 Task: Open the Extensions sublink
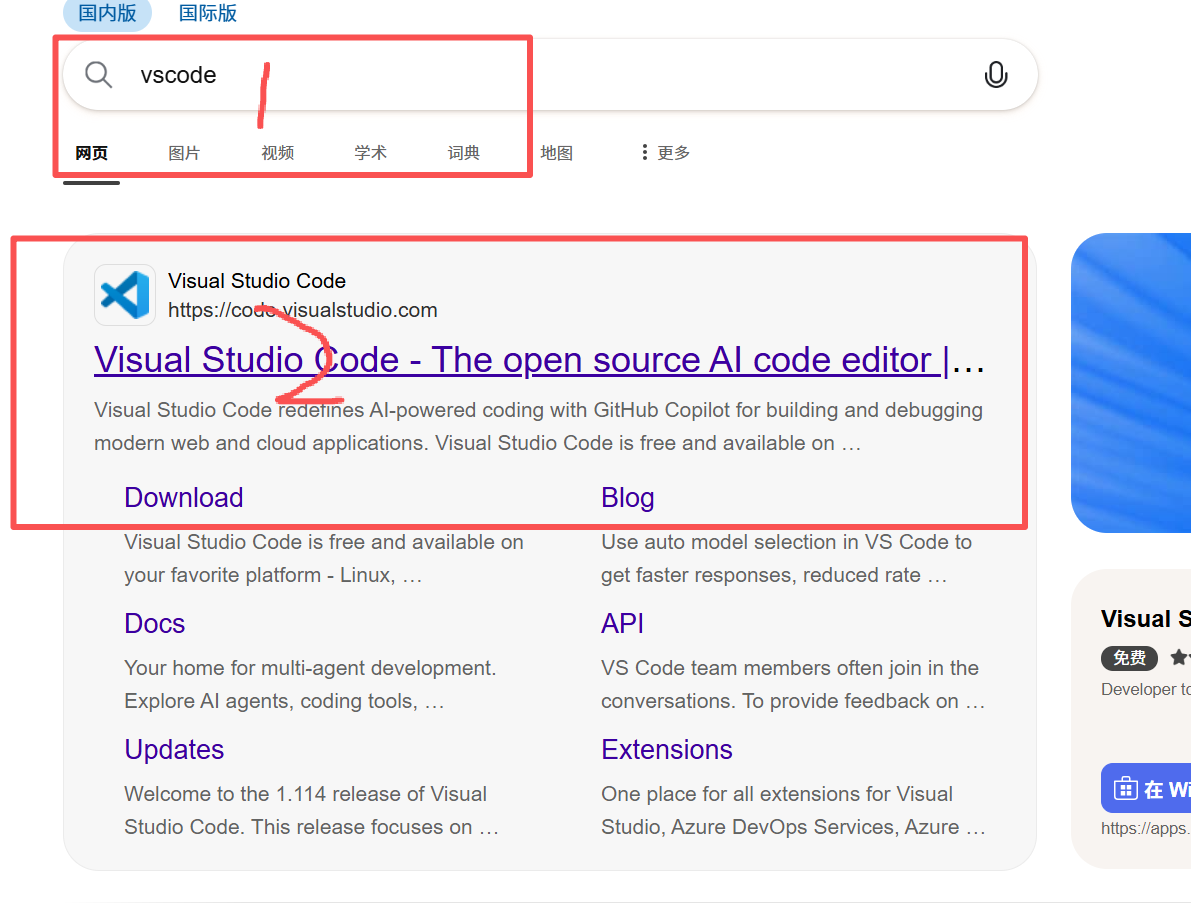[667, 749]
